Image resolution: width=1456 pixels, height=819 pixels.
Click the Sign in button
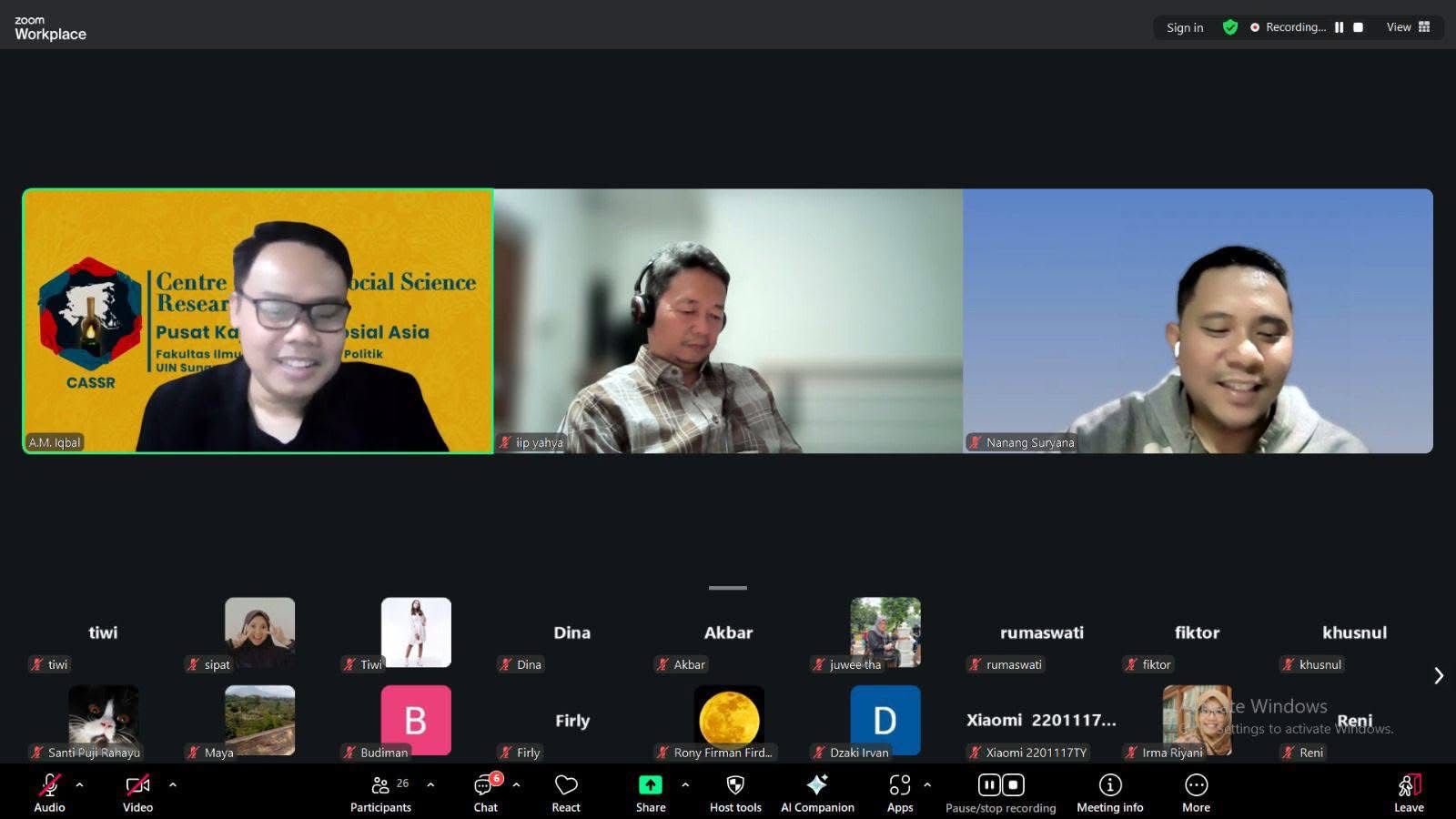click(1185, 27)
